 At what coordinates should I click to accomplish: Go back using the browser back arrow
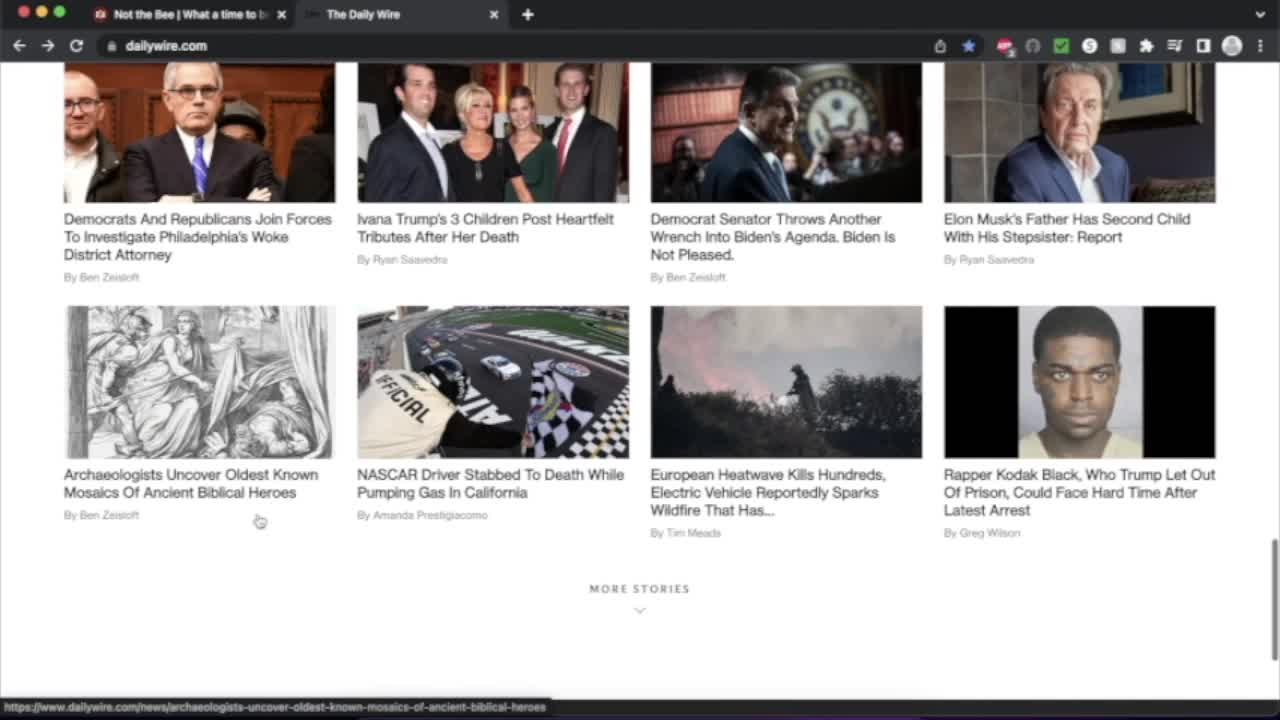(19, 46)
